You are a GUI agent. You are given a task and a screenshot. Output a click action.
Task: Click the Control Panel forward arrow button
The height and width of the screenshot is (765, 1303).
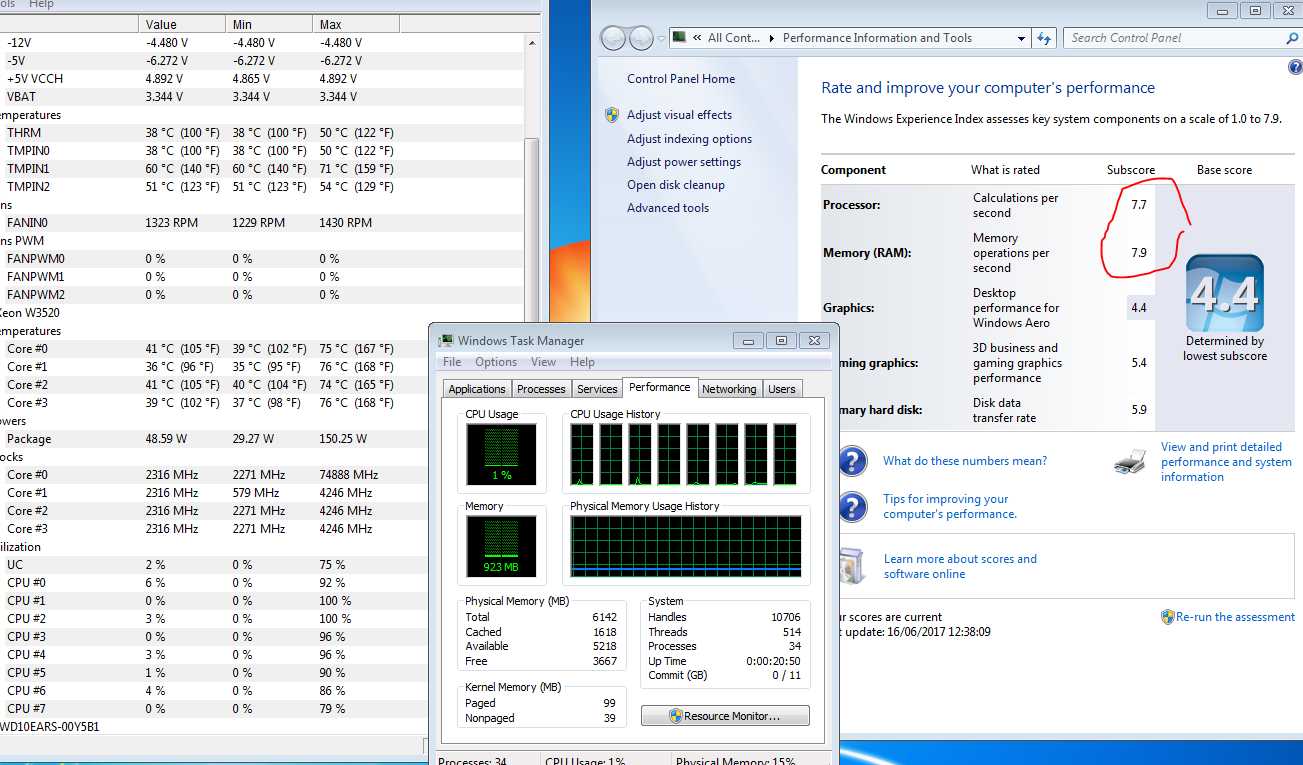pyautogui.click(x=641, y=38)
